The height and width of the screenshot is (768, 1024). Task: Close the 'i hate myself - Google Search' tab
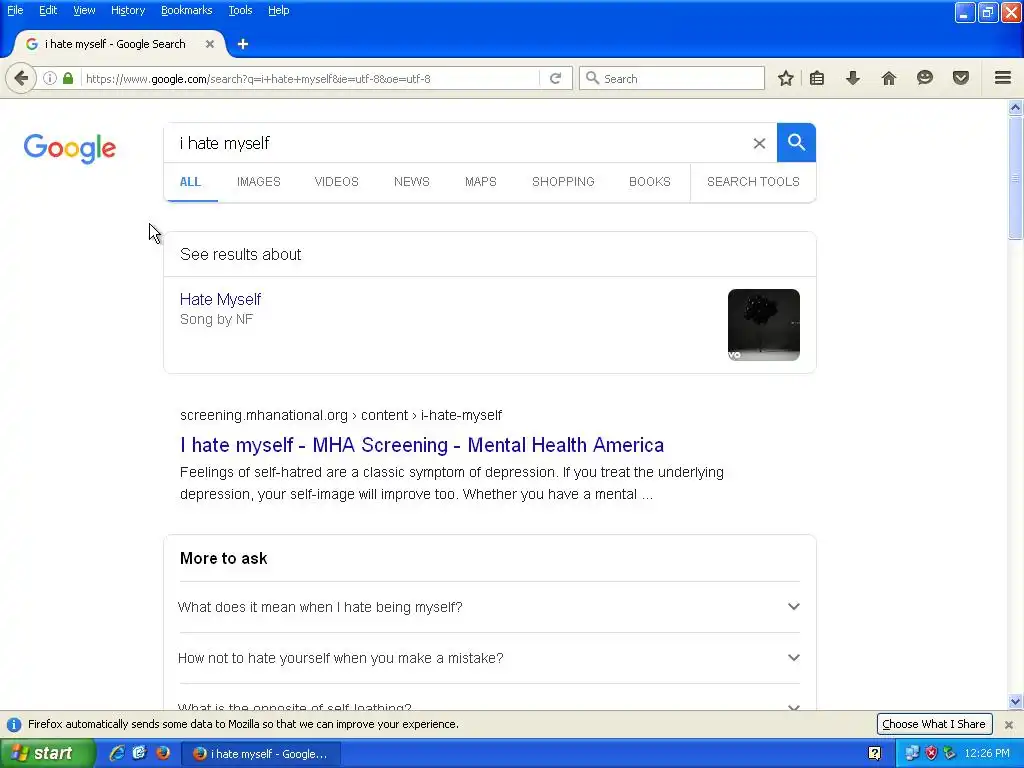point(210,44)
